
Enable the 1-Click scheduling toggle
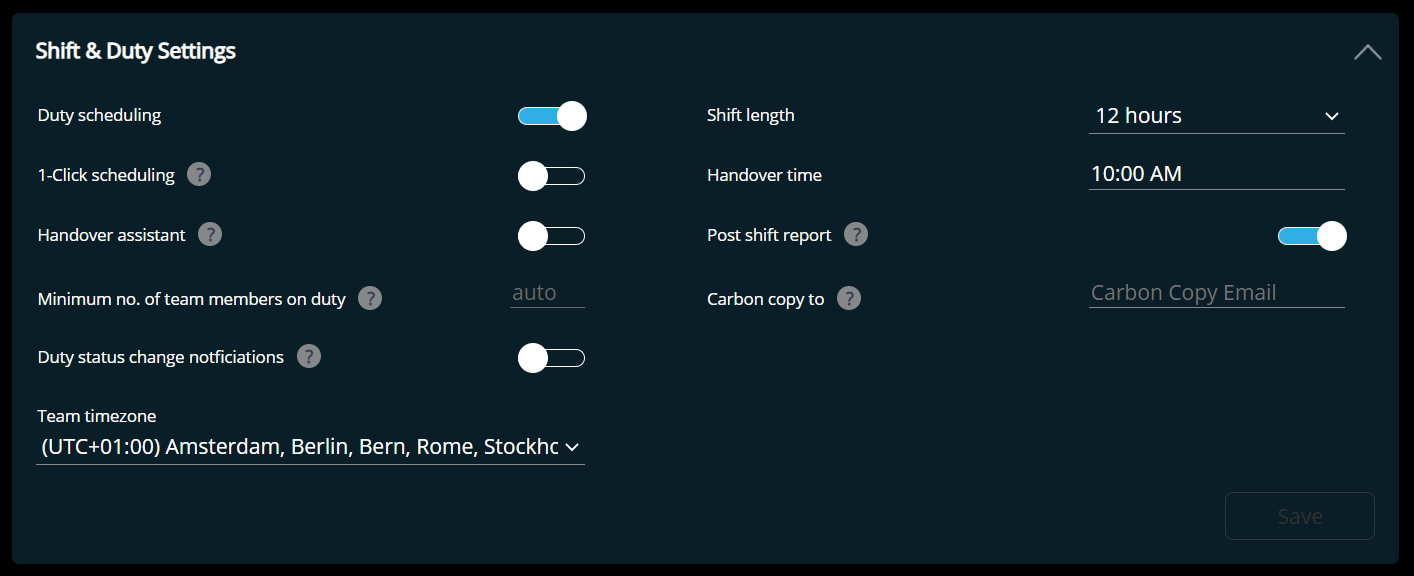(x=552, y=177)
